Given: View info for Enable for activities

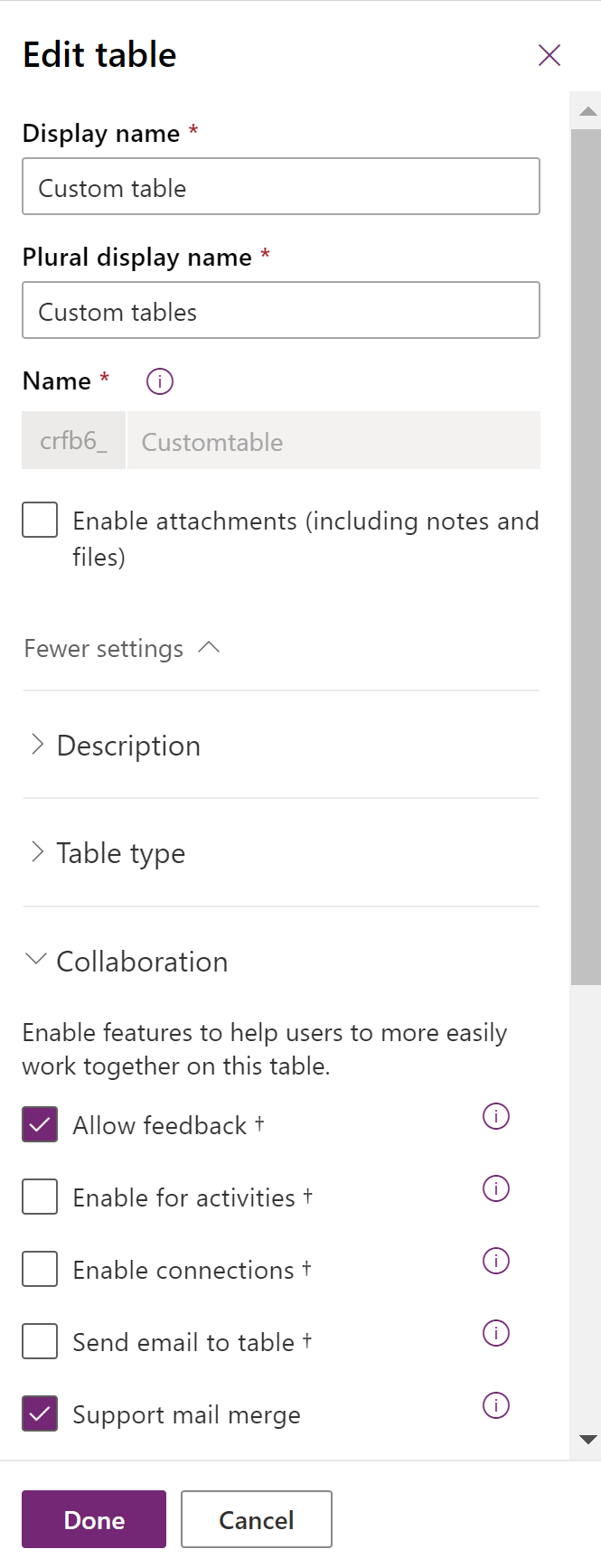Looking at the screenshot, I should [x=495, y=1188].
